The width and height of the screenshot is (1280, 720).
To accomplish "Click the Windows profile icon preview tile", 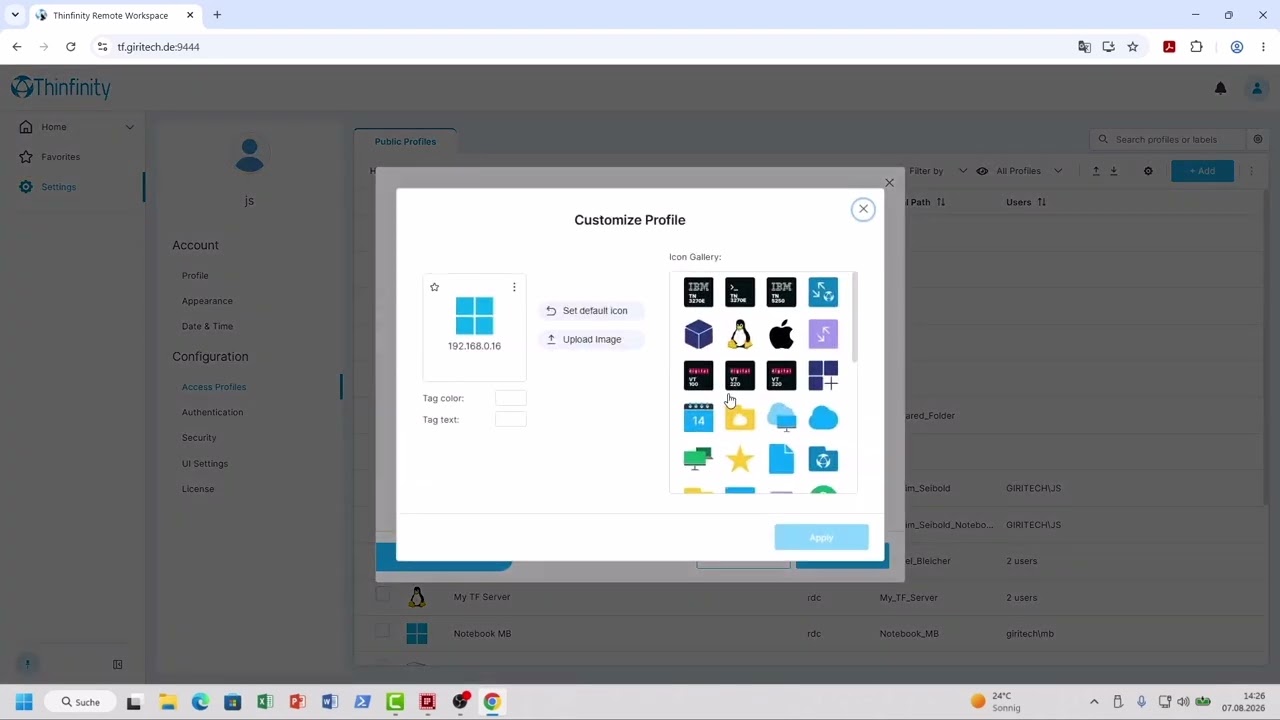I will click(x=474, y=316).
